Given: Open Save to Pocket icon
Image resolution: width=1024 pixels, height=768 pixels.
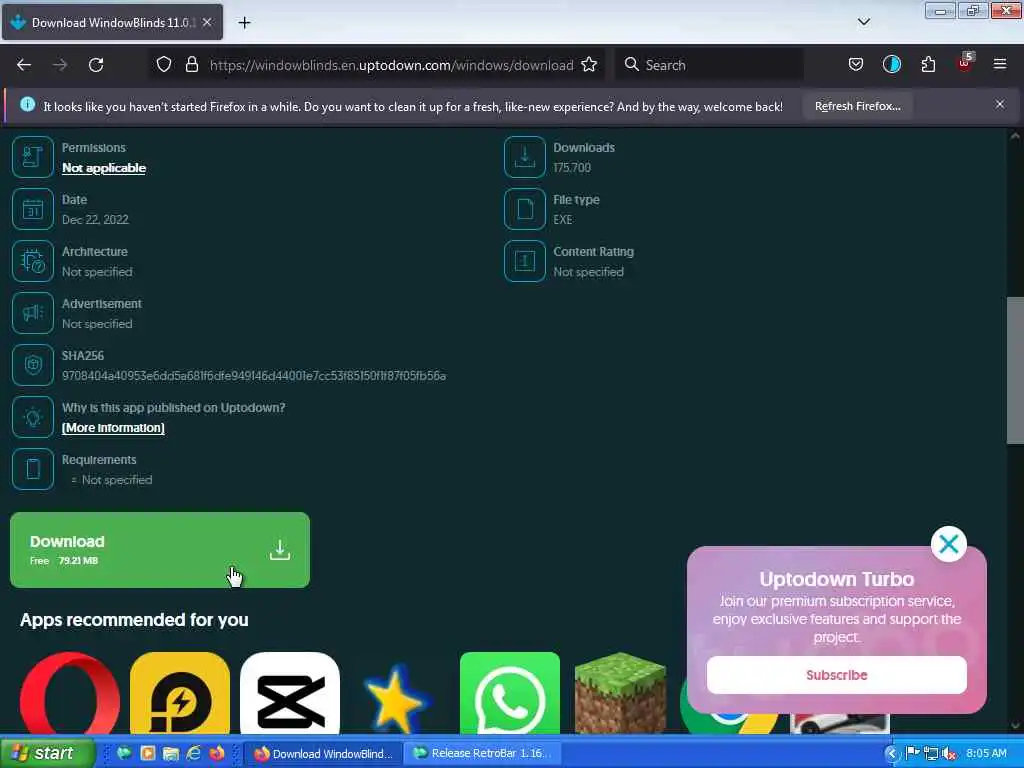Looking at the screenshot, I should pyautogui.click(x=856, y=65).
